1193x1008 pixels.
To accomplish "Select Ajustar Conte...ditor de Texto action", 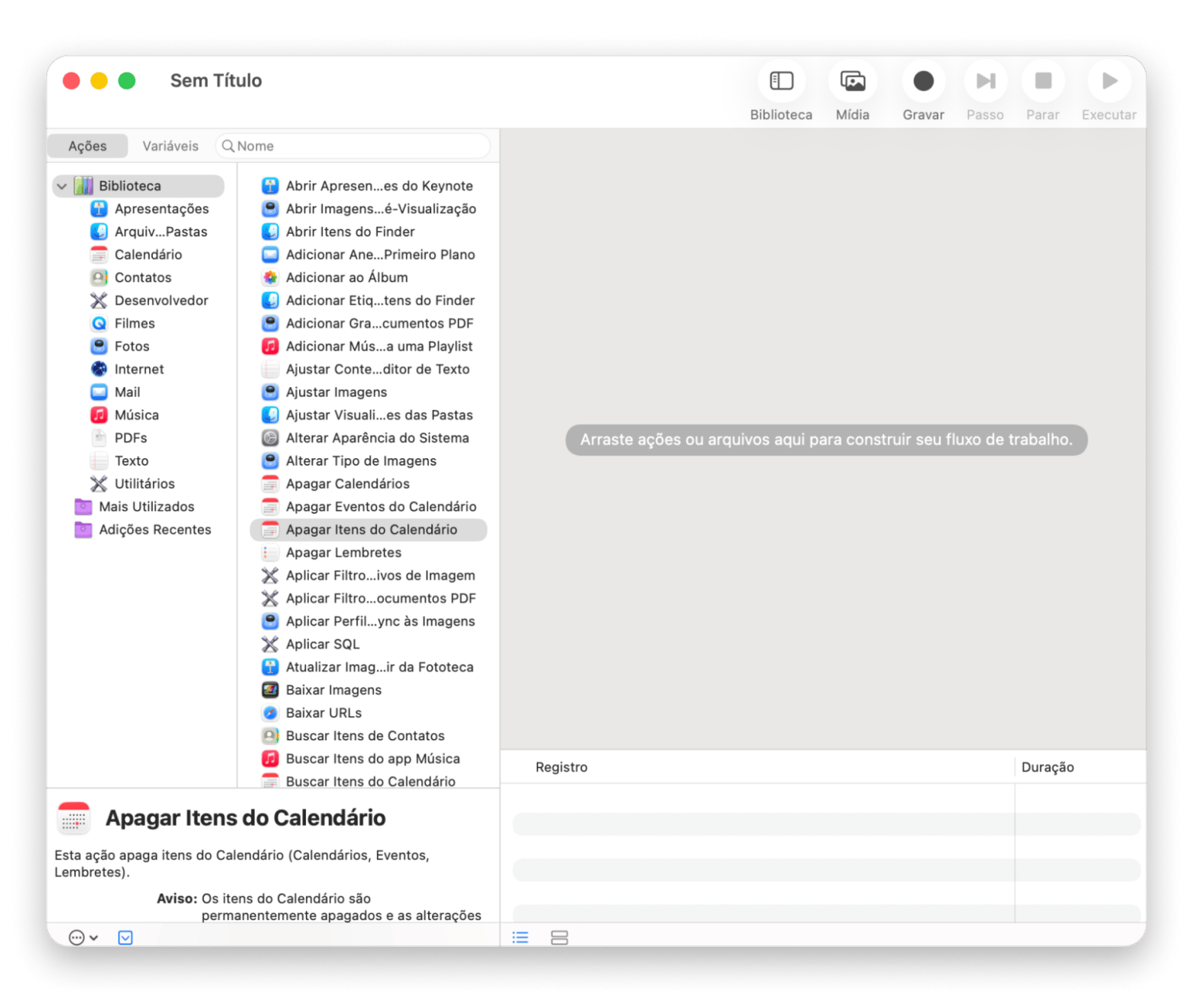I will [x=368, y=369].
